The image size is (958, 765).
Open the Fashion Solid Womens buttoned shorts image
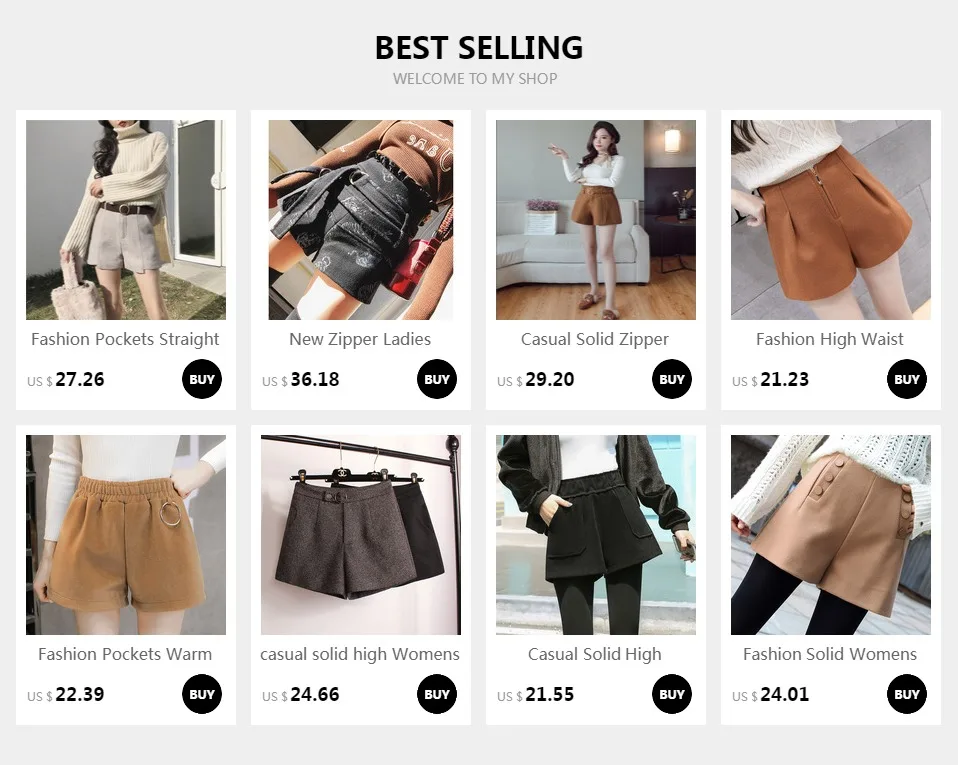[x=831, y=535]
